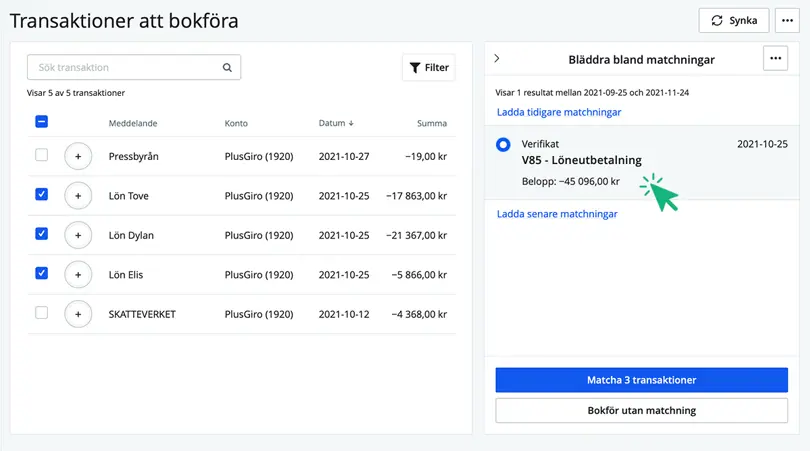
Task: Toggle the select-all header checkbox
Action: pyautogui.click(x=41, y=122)
